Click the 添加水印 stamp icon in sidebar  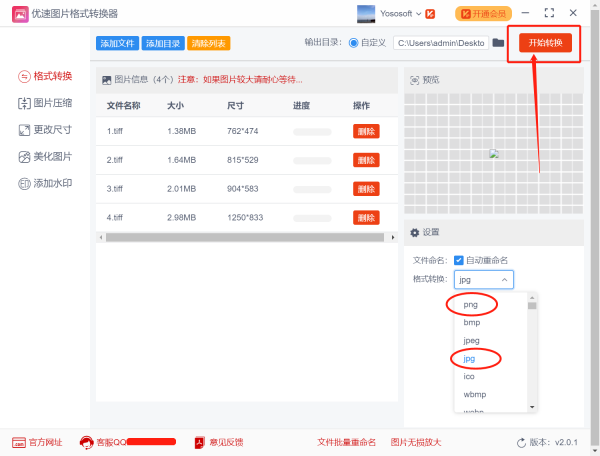pos(24,184)
